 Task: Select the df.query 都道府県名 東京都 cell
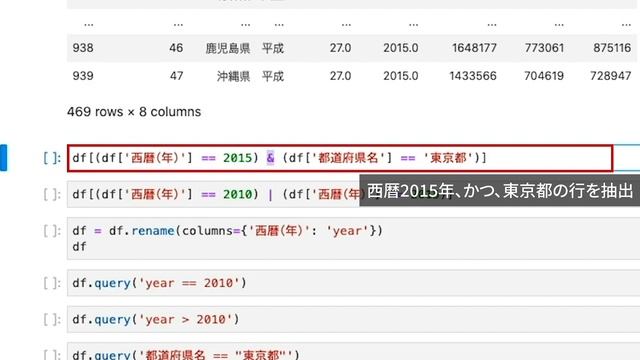click(x=353, y=351)
